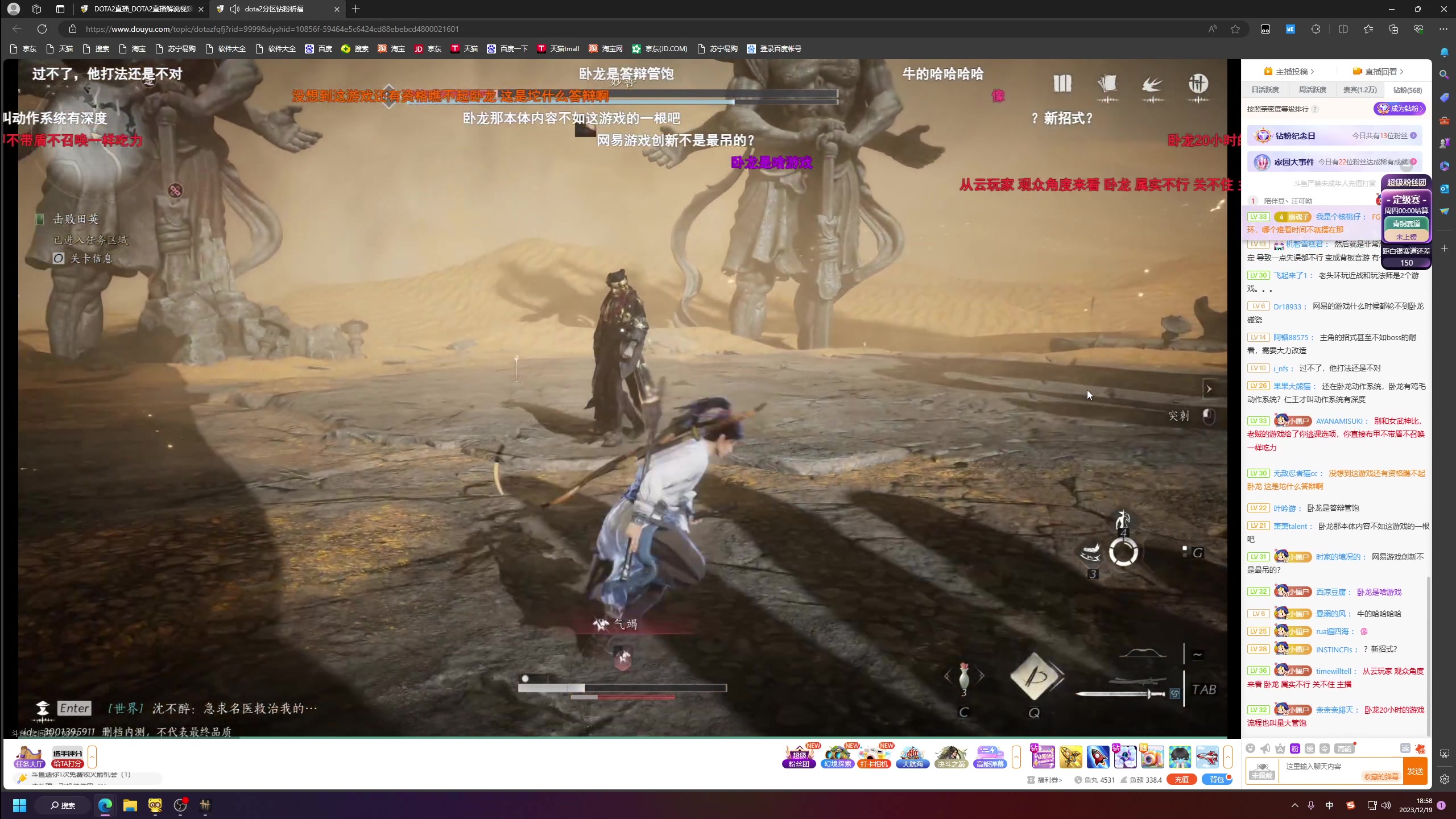1456x819 pixels.
Task: Select the 钻粉(568) tab
Action: click(1407, 90)
